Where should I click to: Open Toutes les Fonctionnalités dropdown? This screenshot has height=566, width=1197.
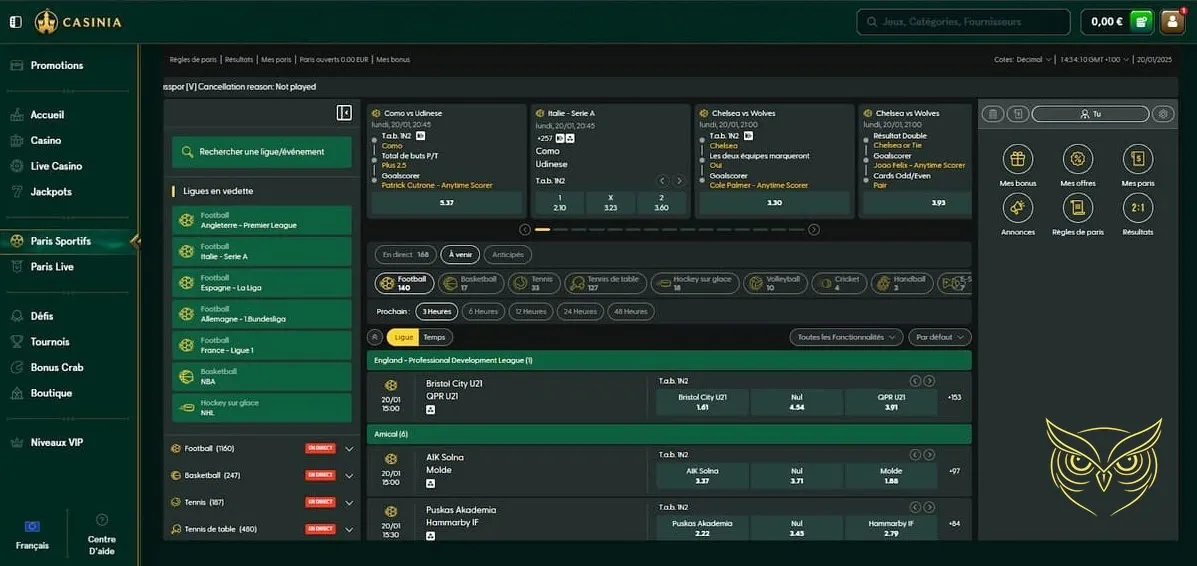click(846, 337)
